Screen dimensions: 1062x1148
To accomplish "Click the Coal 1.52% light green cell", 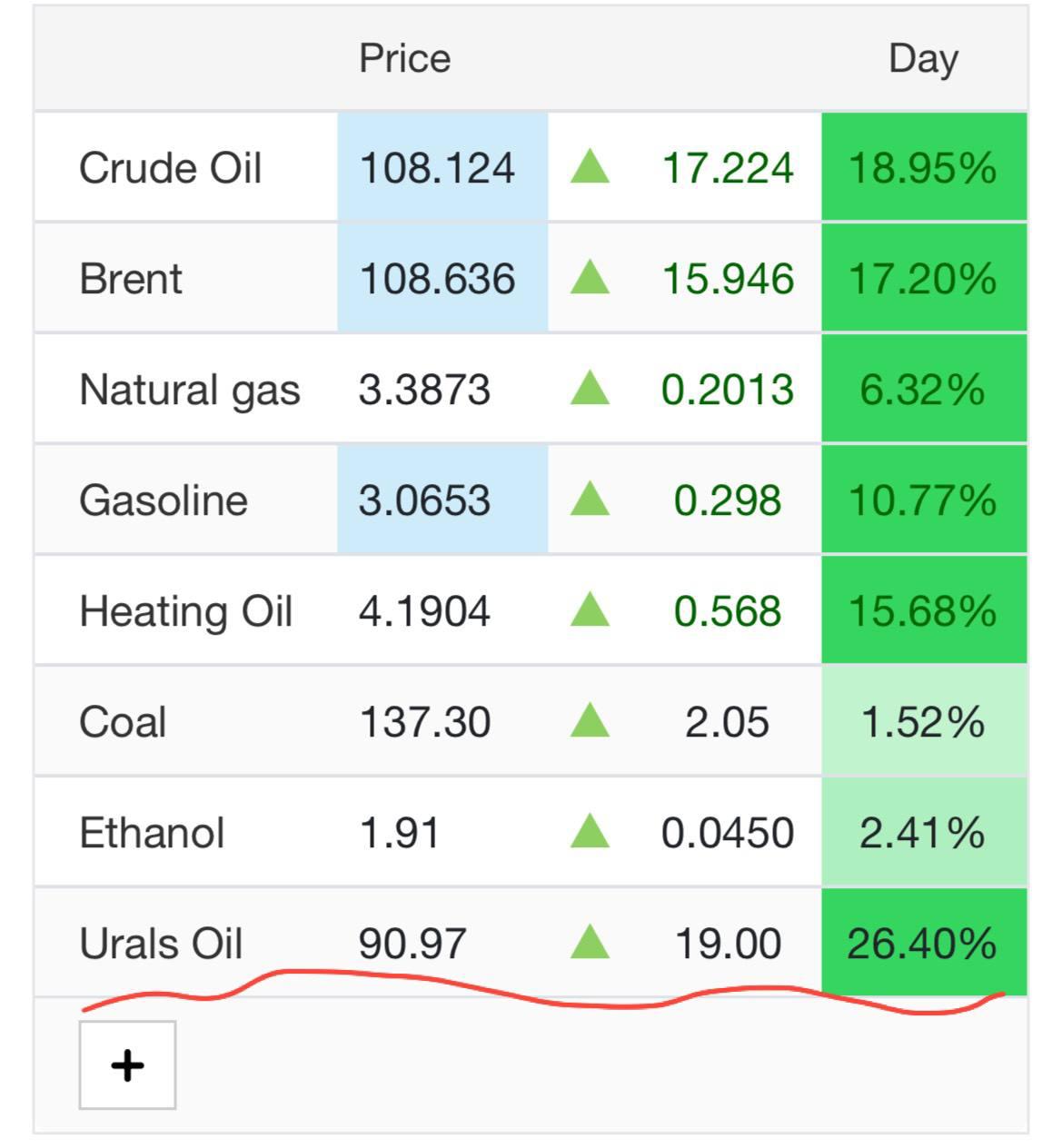I will click(x=923, y=722).
